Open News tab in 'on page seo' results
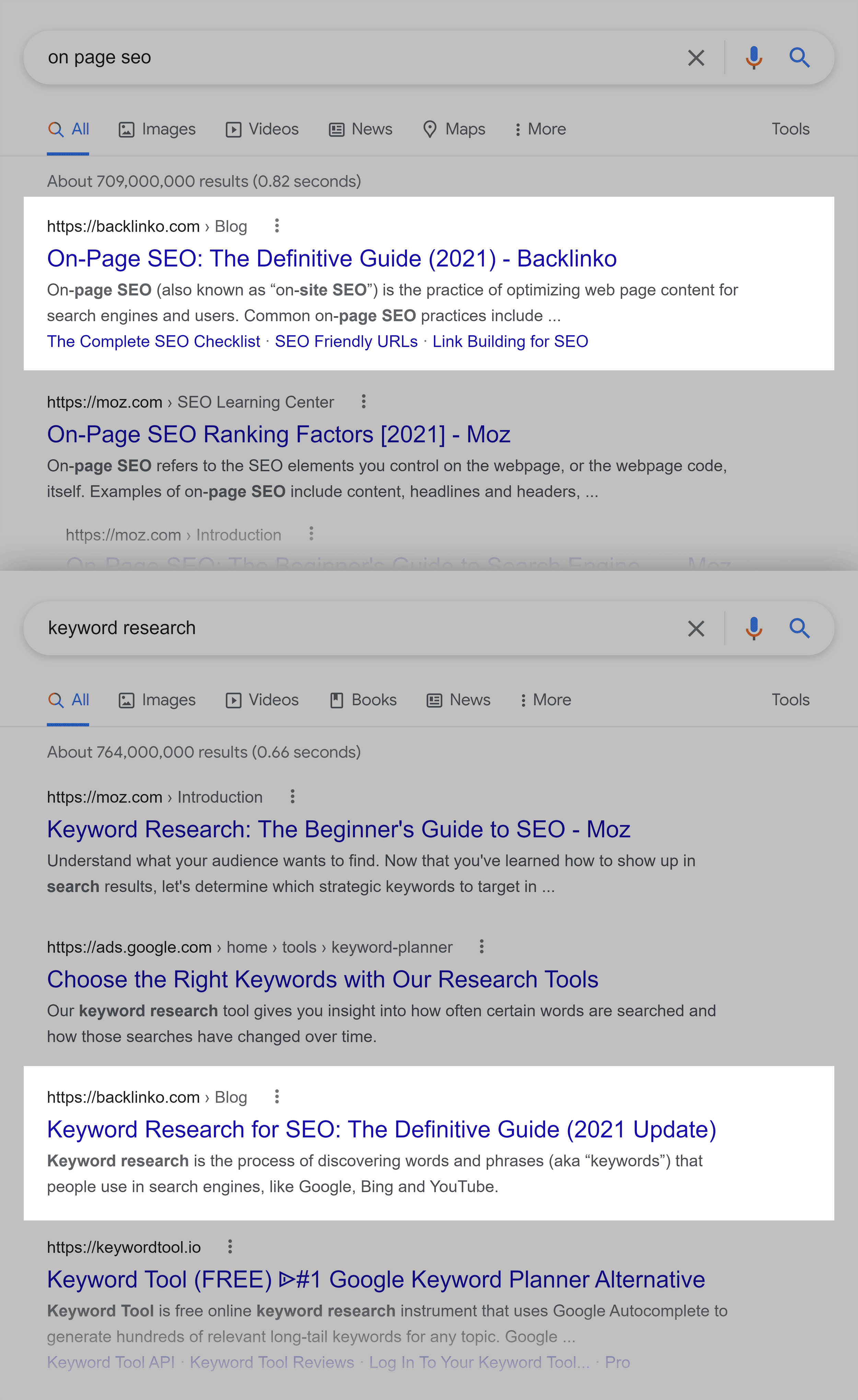 pyautogui.click(x=360, y=129)
